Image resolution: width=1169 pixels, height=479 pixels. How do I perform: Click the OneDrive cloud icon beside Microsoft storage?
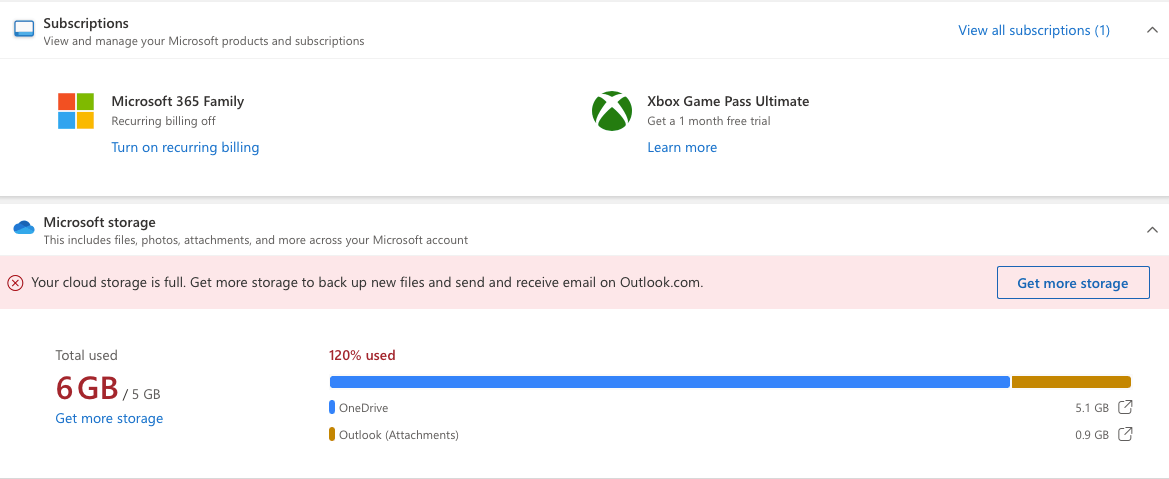[x=24, y=229]
